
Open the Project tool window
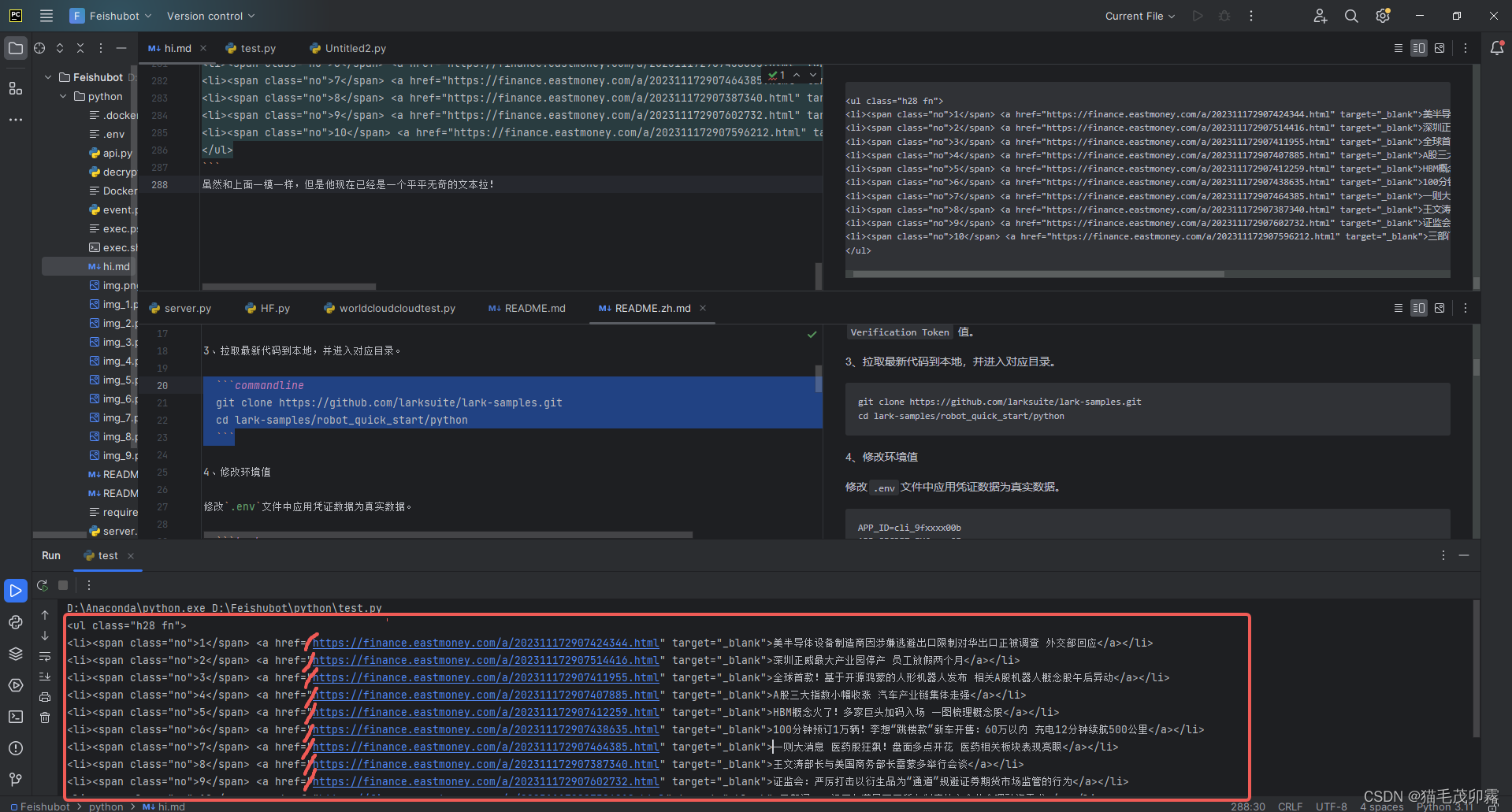pyautogui.click(x=16, y=48)
